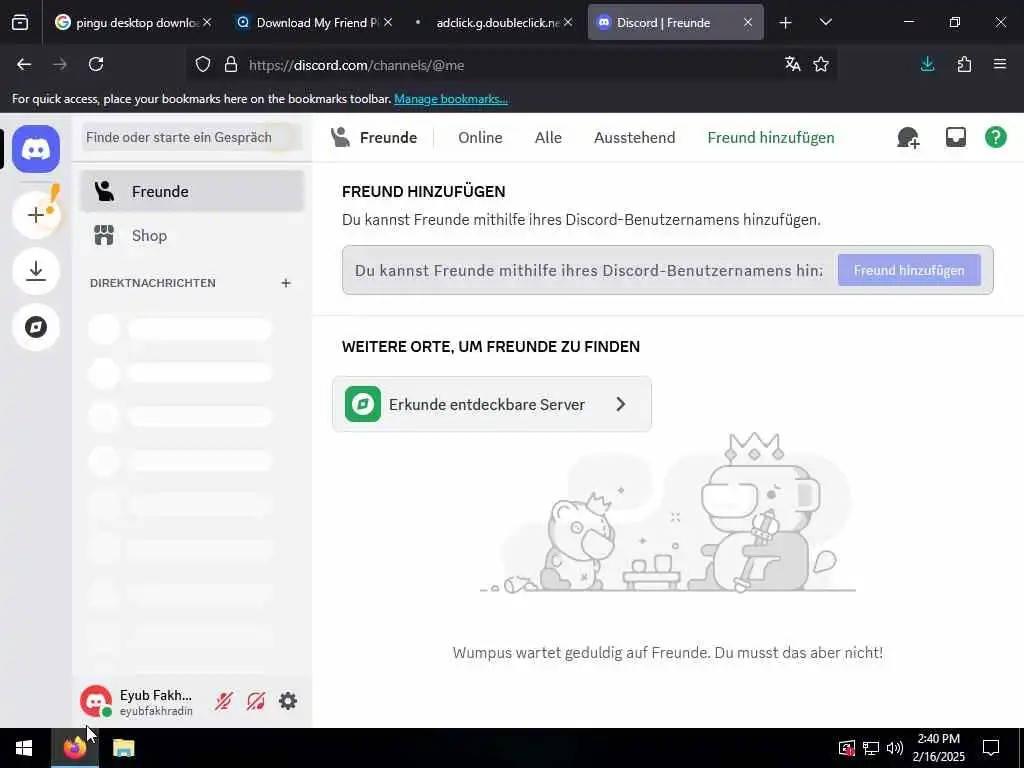Start new group DM icon in header
Screen dimensions: 1024x768
tap(908, 137)
